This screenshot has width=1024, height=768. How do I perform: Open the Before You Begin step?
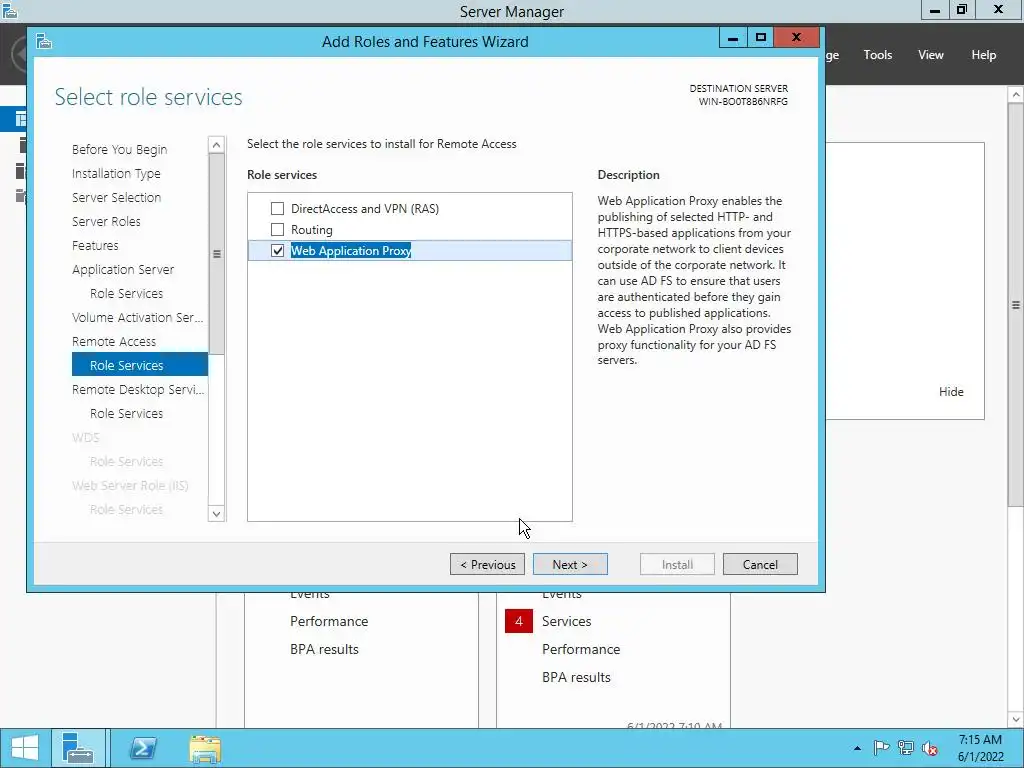[x=120, y=150]
